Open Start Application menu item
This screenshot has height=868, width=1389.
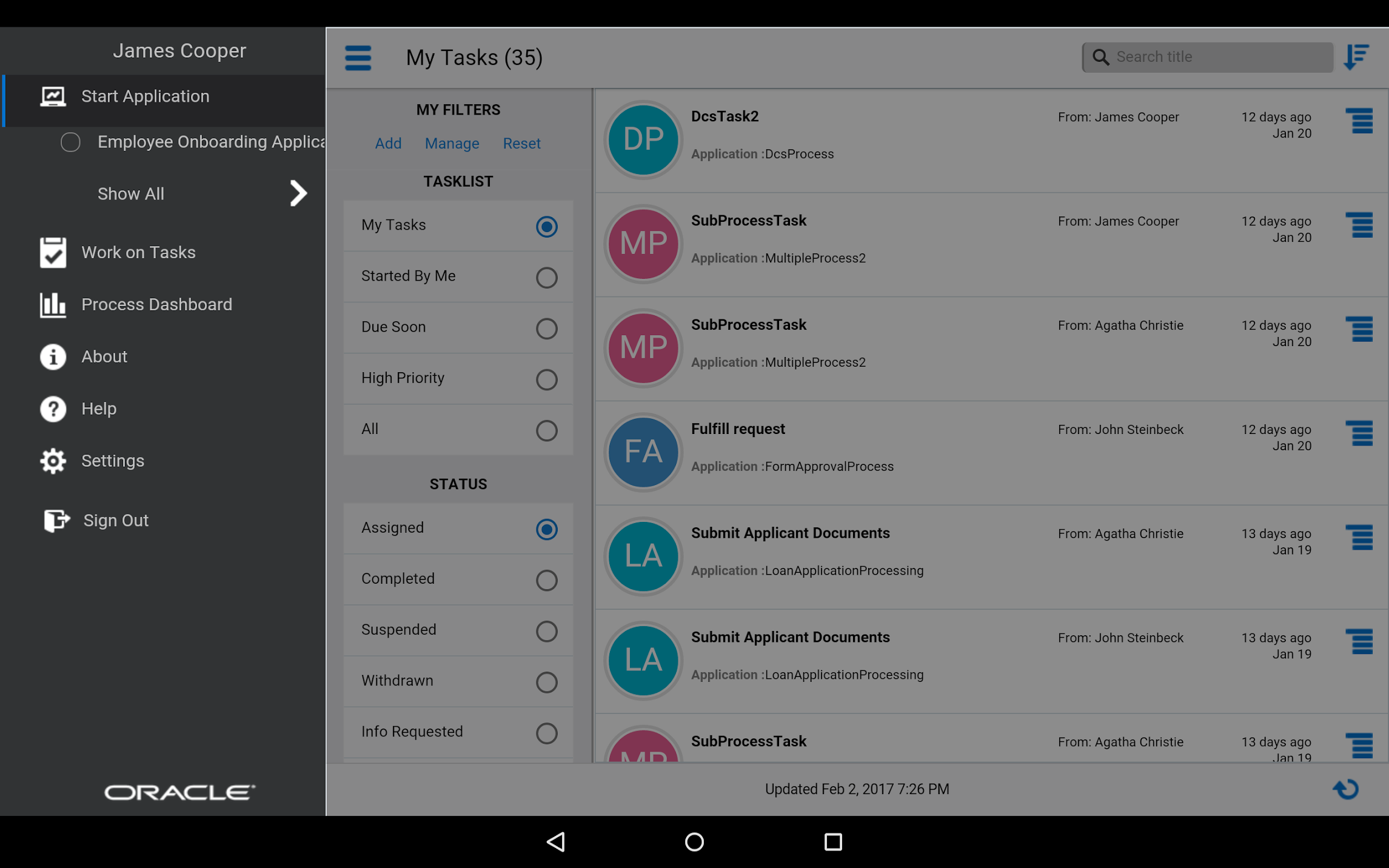(164, 101)
